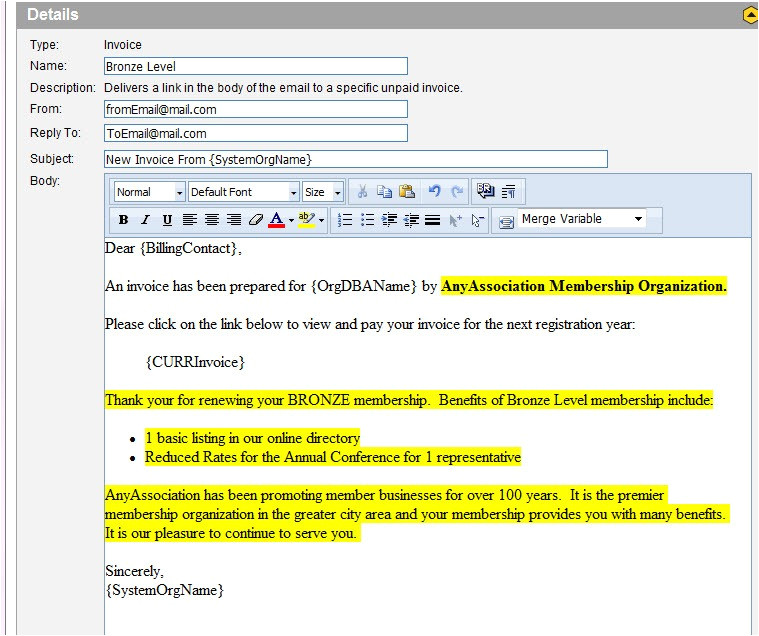This screenshot has height=636, width=759.
Task: Click the Redo arrow icon
Action: point(457,192)
